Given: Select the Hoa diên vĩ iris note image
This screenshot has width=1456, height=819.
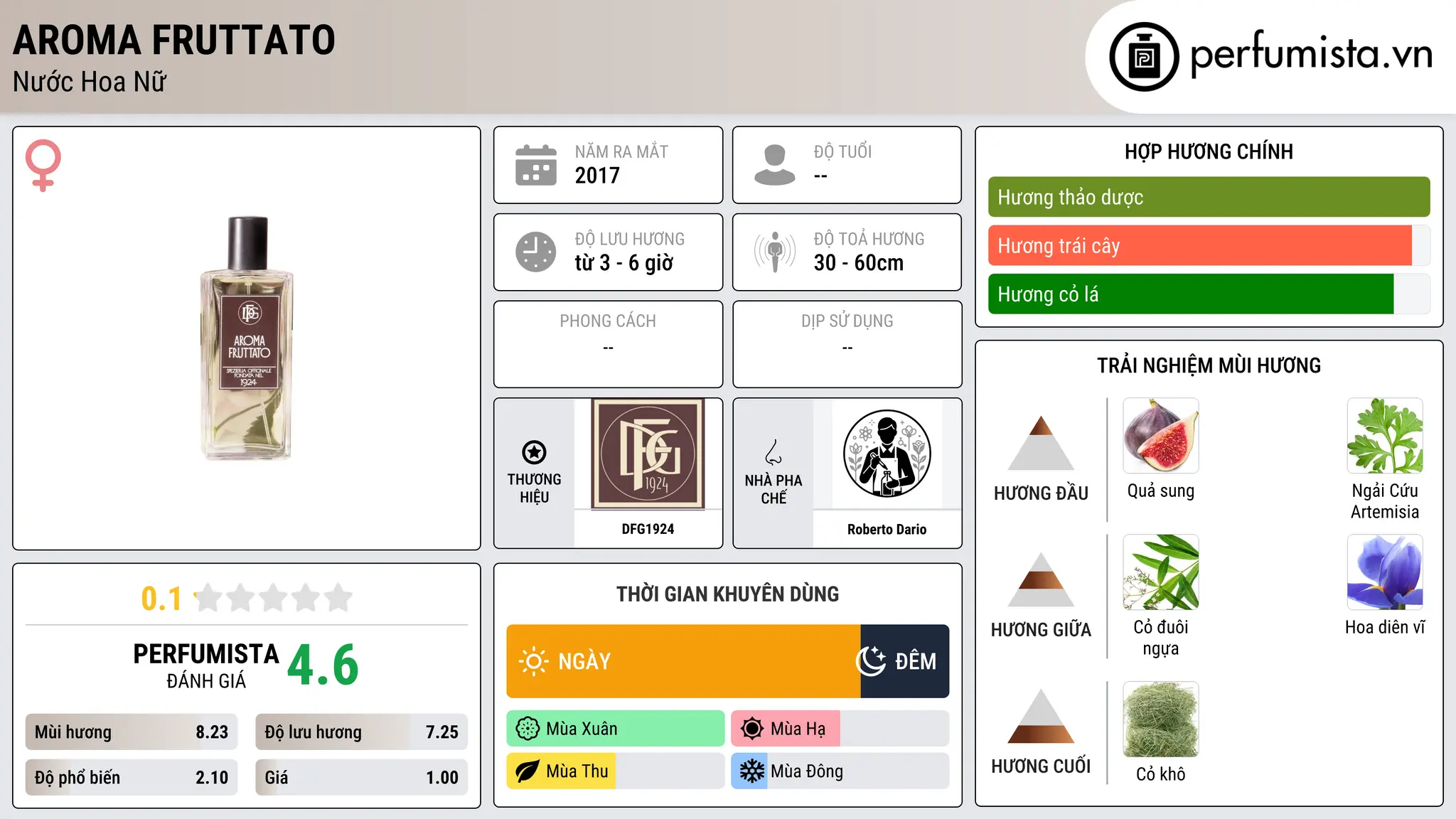Looking at the screenshot, I should pyautogui.click(x=1385, y=572).
